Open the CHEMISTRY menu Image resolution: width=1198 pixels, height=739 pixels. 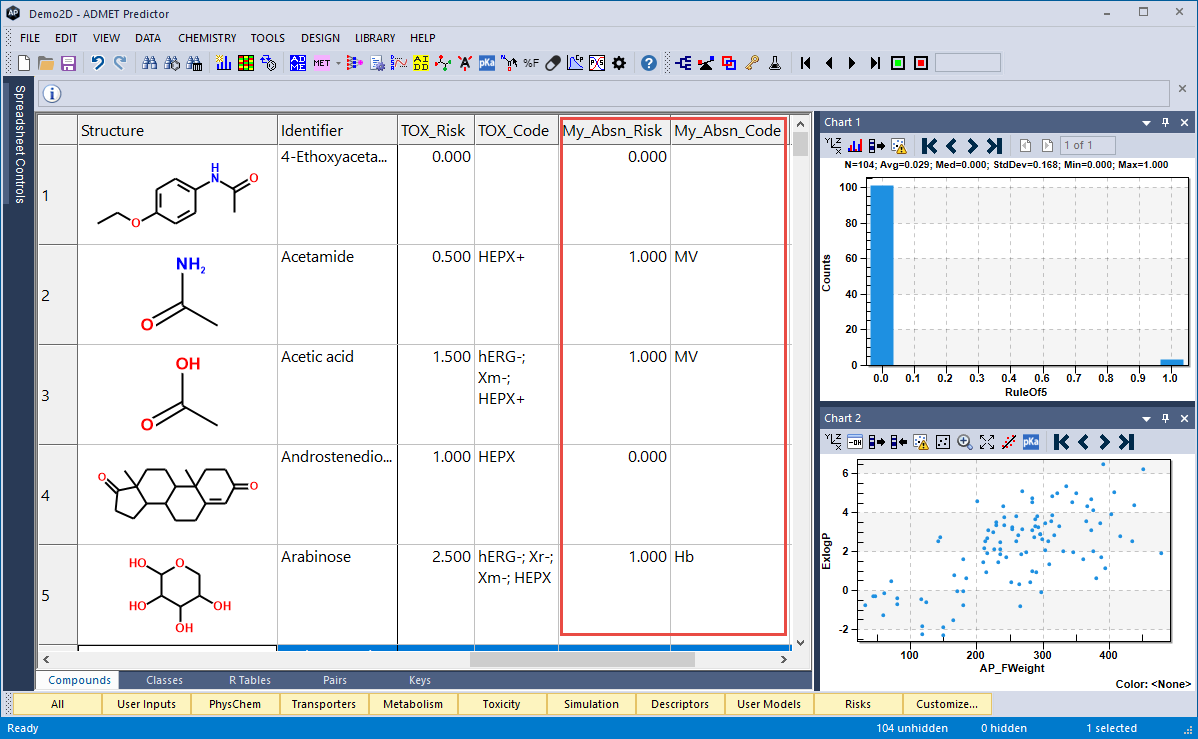click(207, 38)
